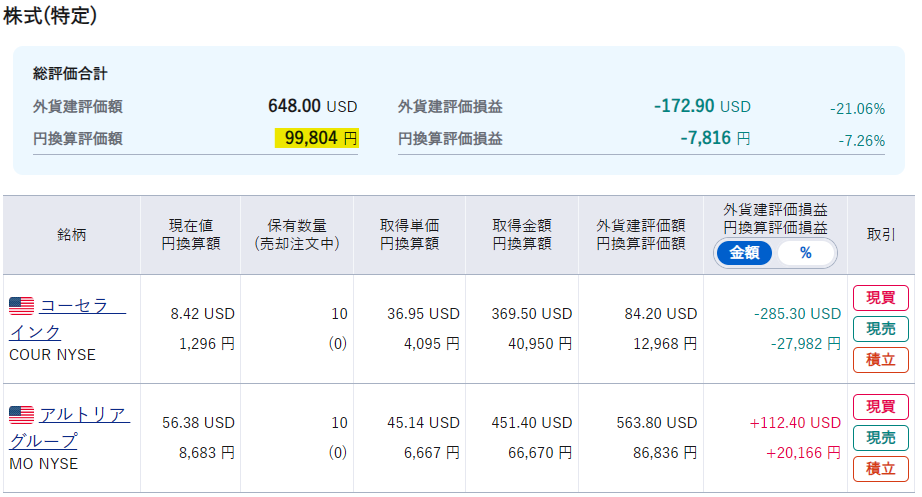Click the 銘柄 column header
This screenshot has width=922, height=497.
click(x=71, y=235)
